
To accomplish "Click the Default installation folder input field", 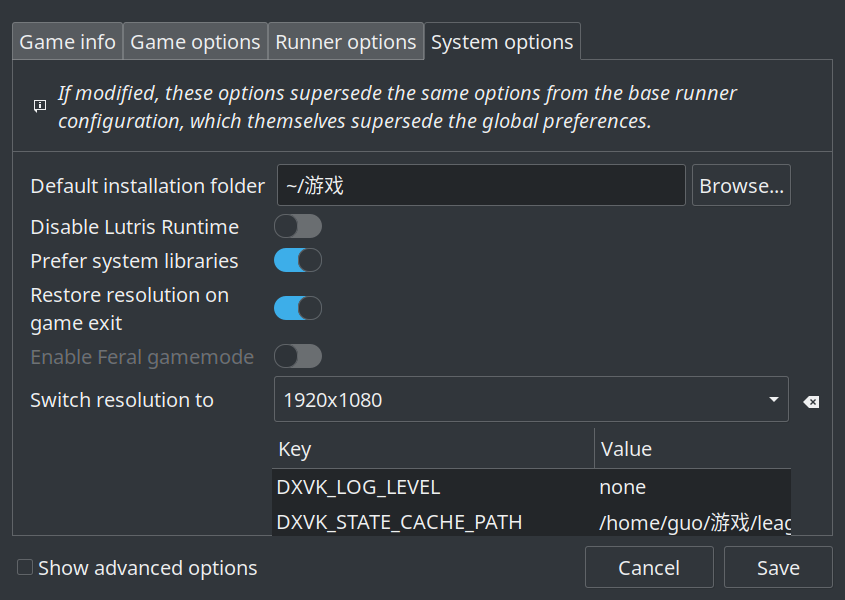I will tap(480, 185).
